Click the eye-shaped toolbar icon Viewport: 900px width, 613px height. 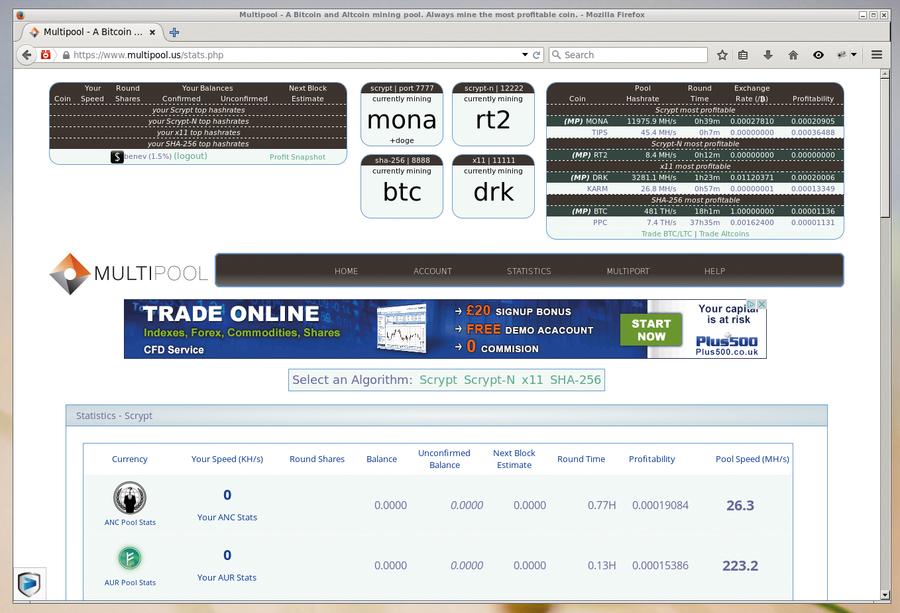pos(818,55)
